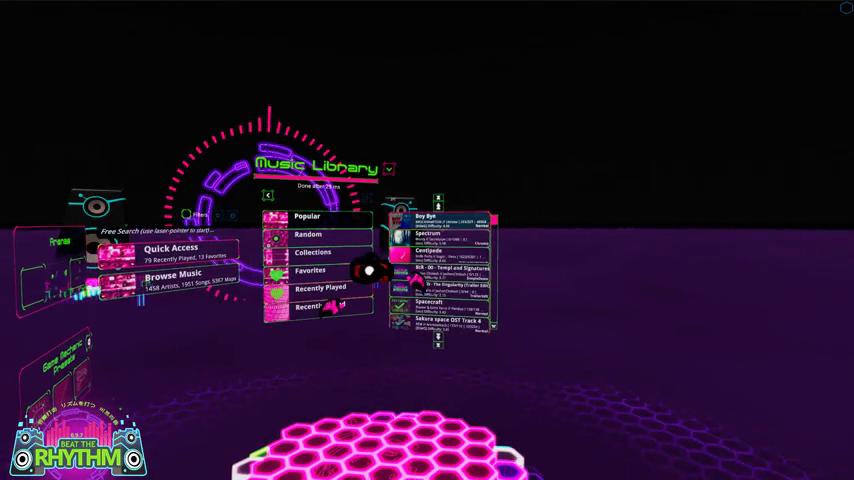The height and width of the screenshot is (480, 854).
Task: Click the green heart beside Favorites
Action: [277, 275]
